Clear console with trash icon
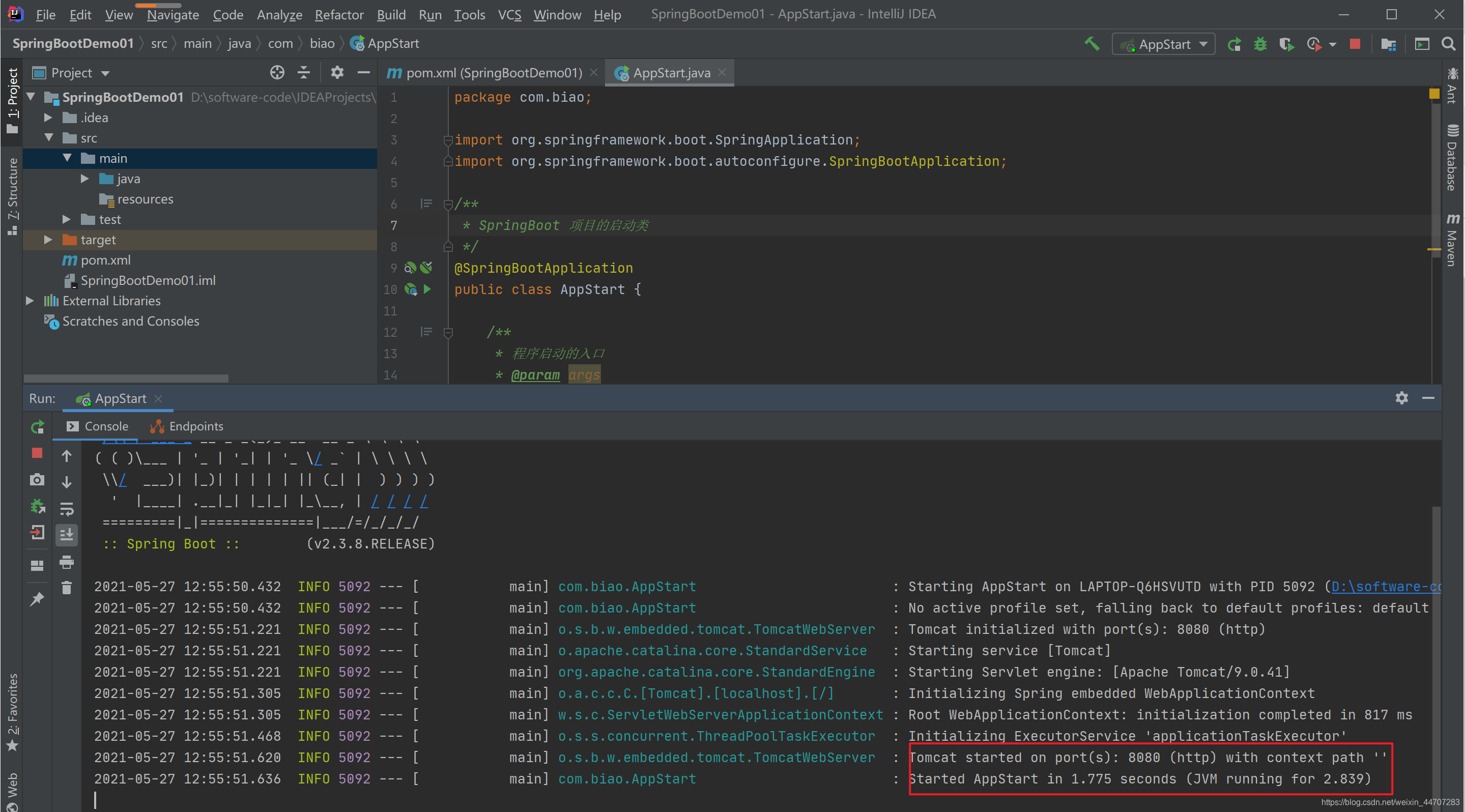Image resolution: width=1465 pixels, height=812 pixels. (67, 588)
